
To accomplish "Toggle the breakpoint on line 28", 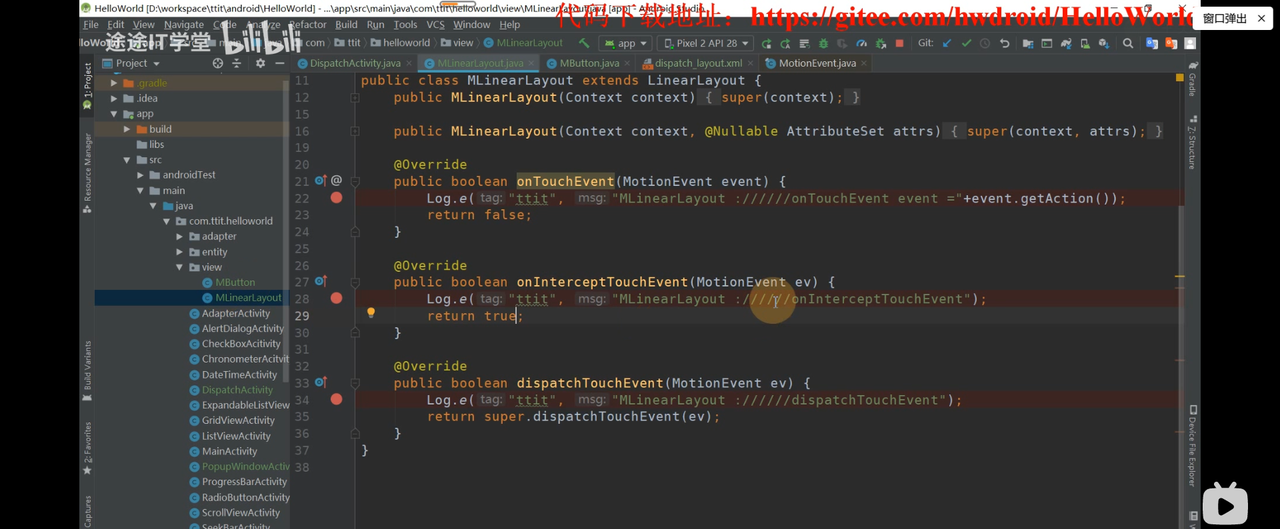I will pyautogui.click(x=337, y=298).
